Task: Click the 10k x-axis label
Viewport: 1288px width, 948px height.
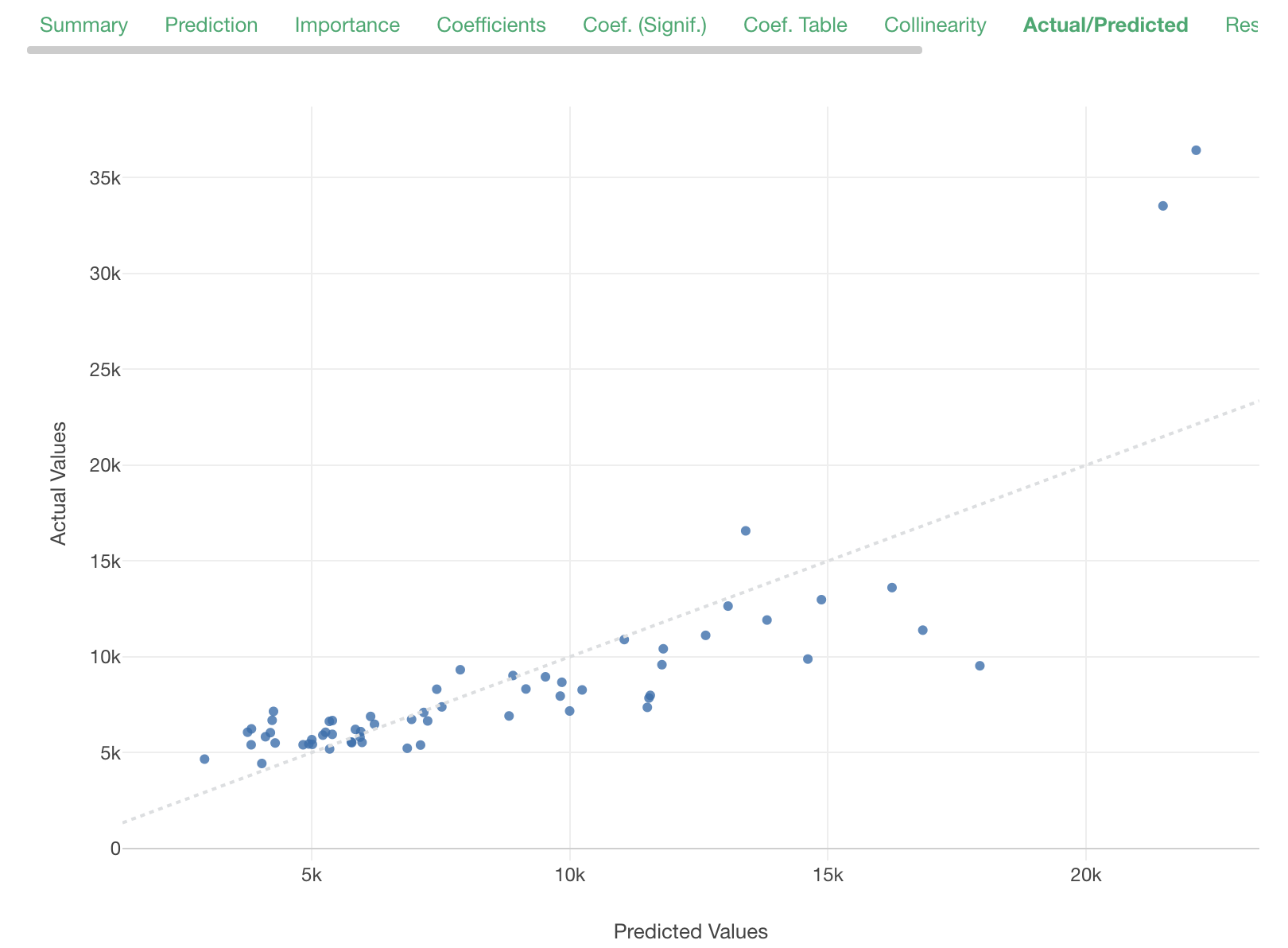Action: tap(569, 876)
